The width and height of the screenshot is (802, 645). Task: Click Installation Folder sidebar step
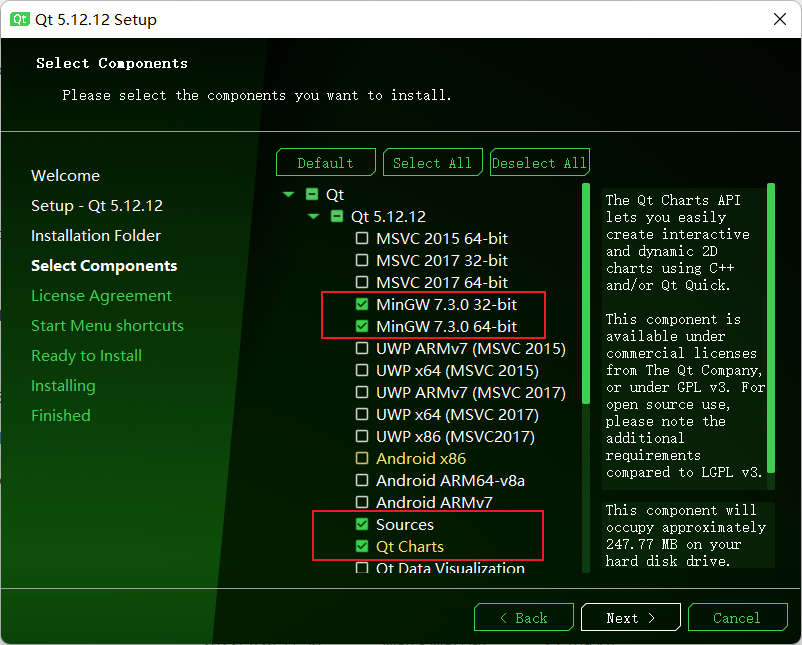(x=96, y=235)
